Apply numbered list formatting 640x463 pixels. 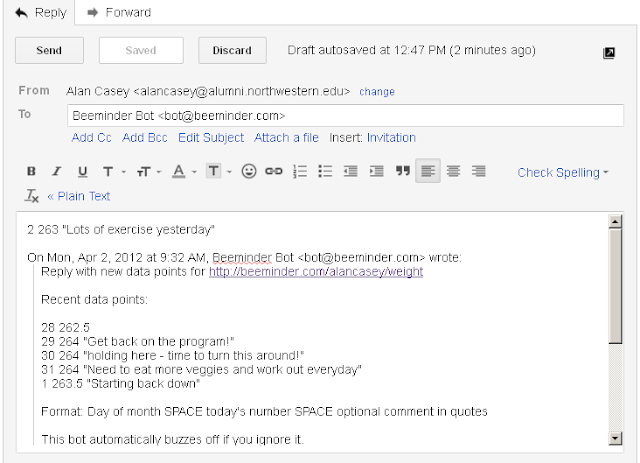point(300,172)
